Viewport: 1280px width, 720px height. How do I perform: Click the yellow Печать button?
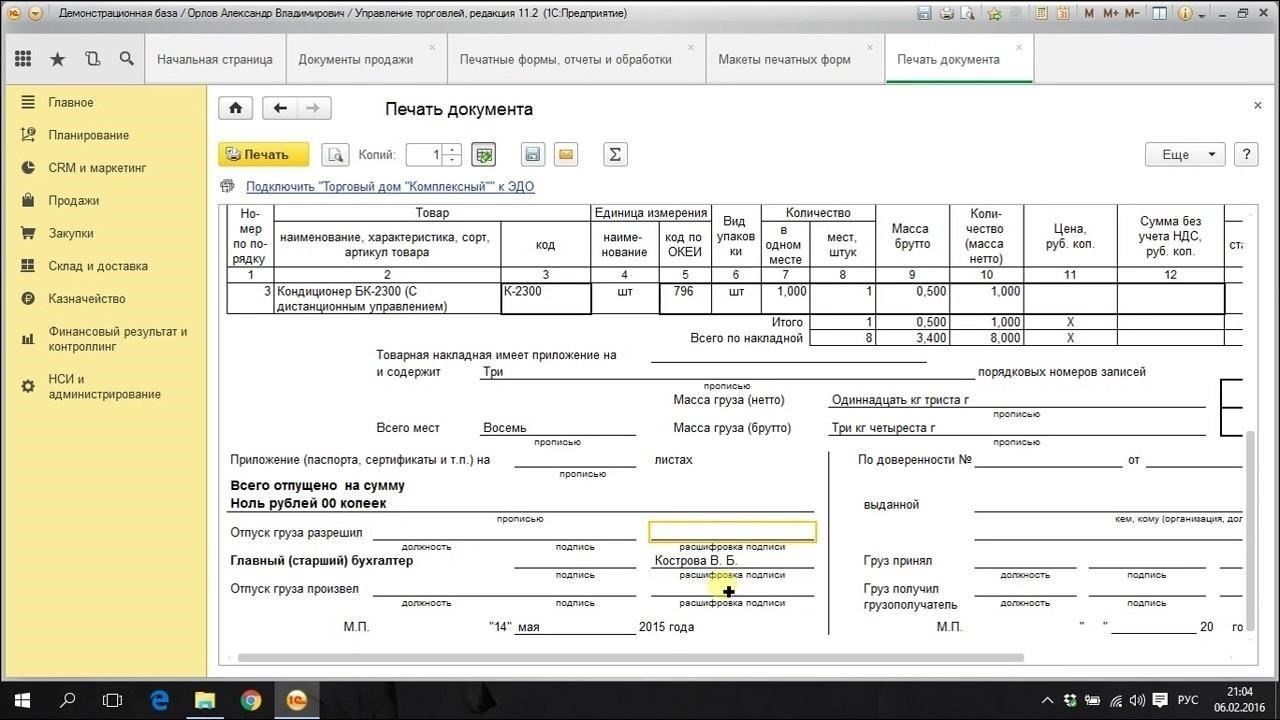pyautogui.click(x=264, y=155)
